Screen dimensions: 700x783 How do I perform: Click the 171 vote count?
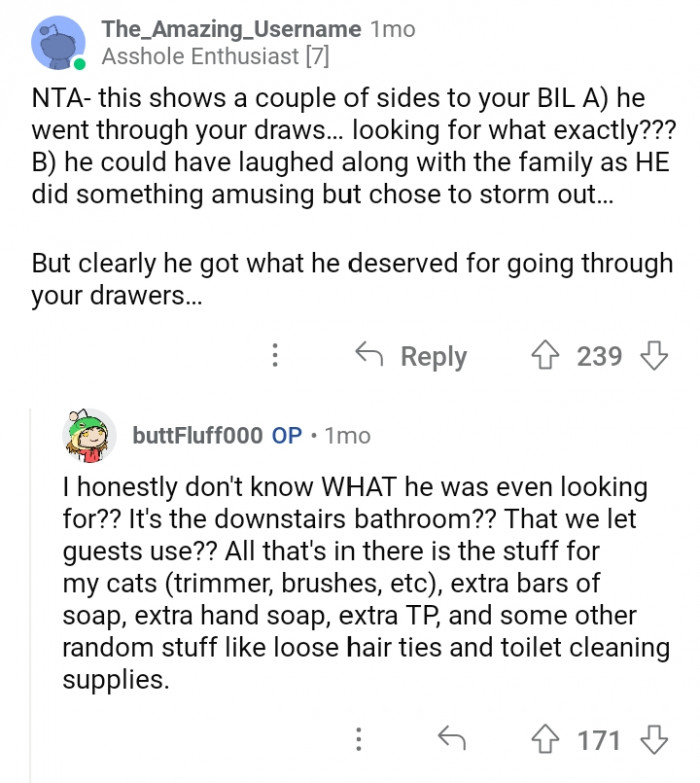[599, 740]
